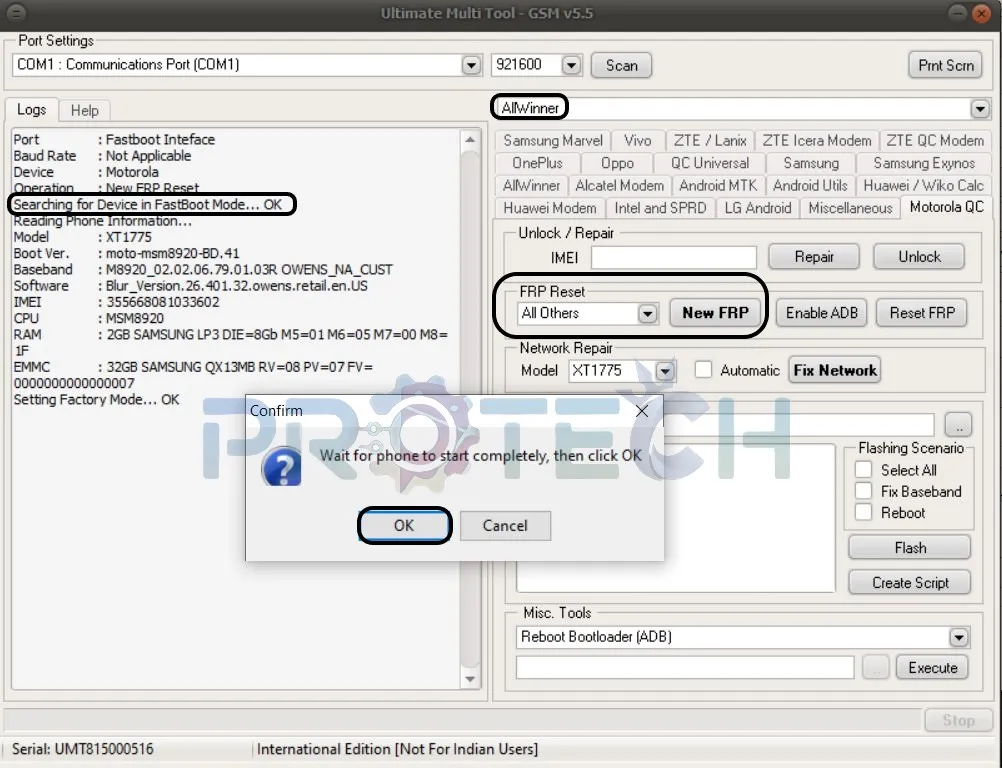Open the Android MTK tab
Screen dimensions: 1002x768
[x=718, y=185]
